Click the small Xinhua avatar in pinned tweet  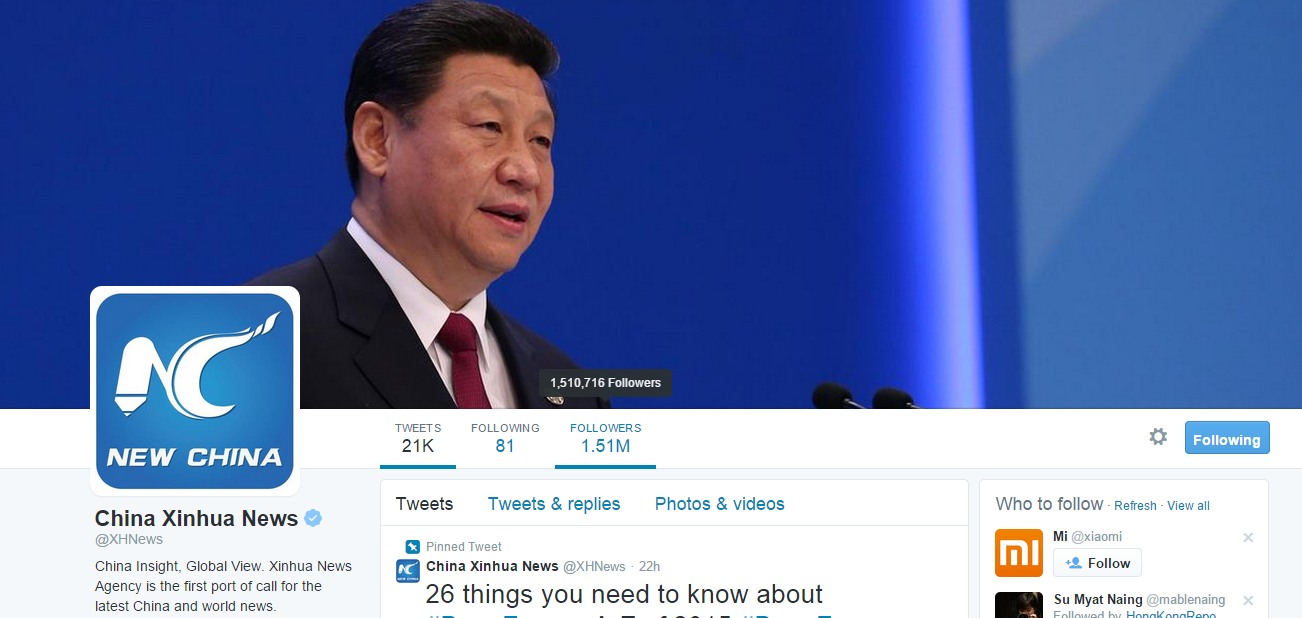click(x=407, y=571)
